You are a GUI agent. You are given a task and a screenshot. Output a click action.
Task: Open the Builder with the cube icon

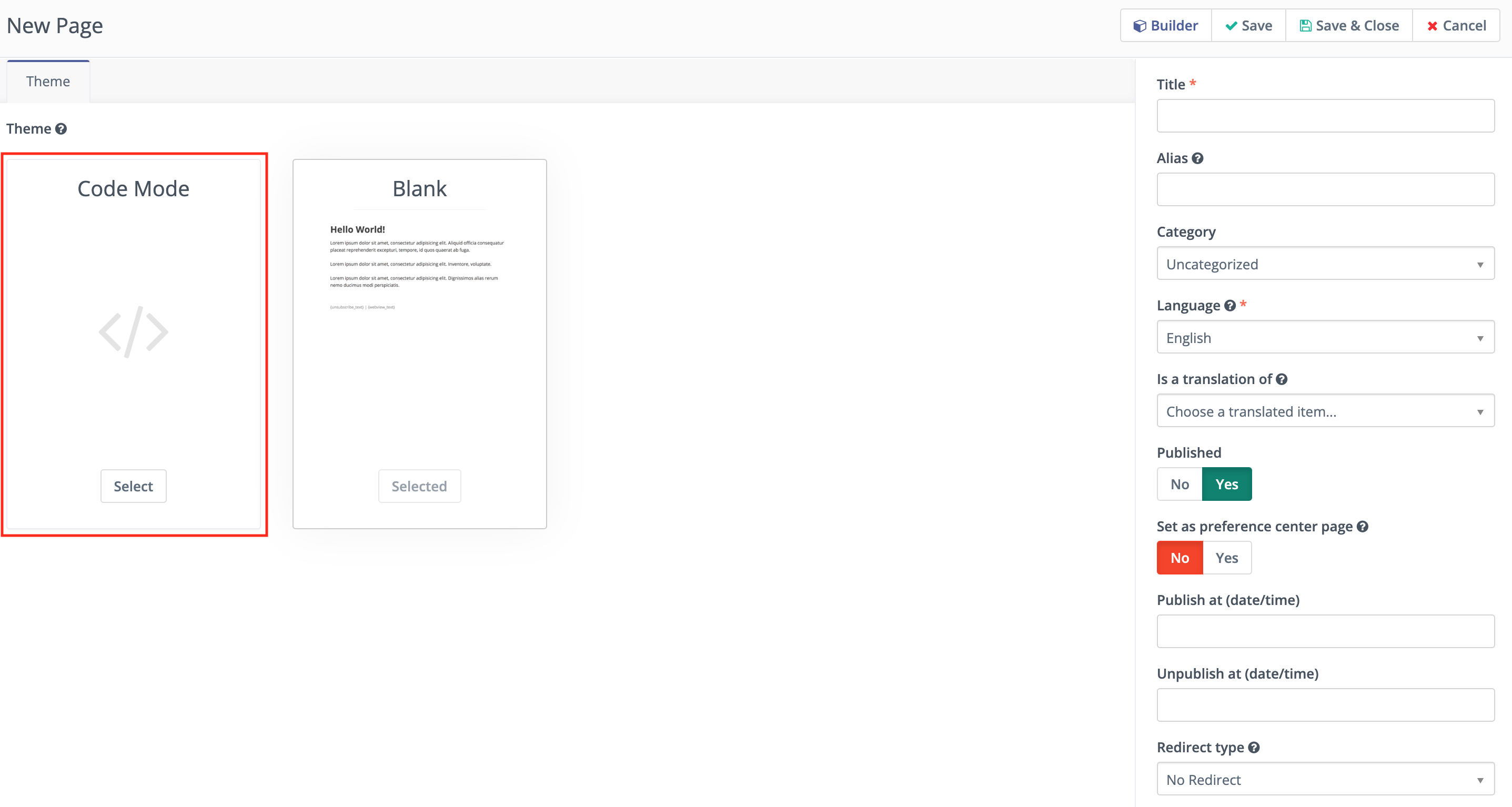1165,25
